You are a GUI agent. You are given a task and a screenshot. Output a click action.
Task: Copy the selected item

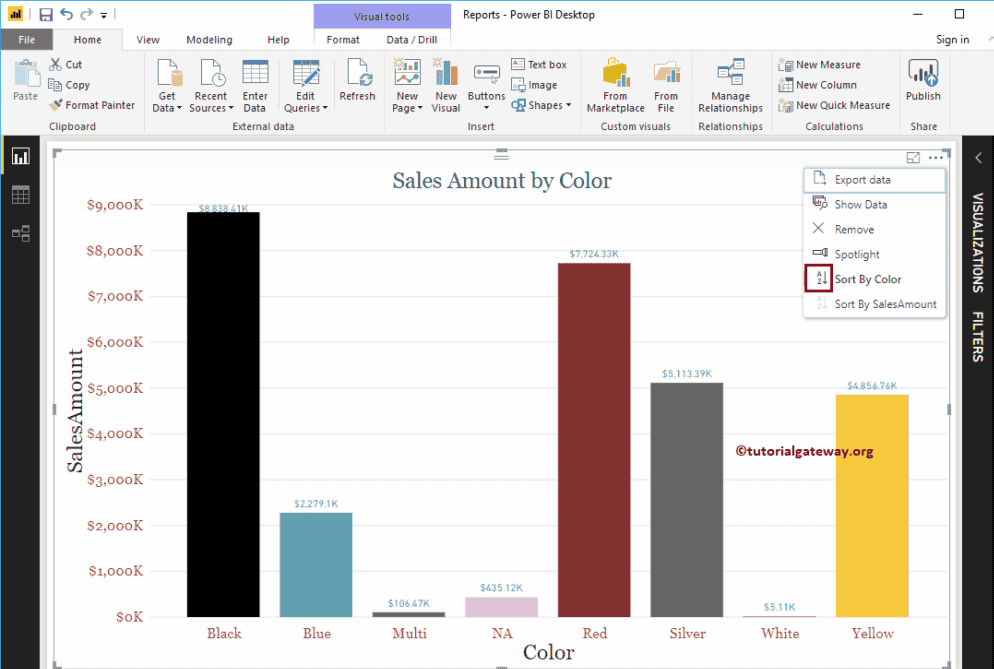[x=70, y=84]
